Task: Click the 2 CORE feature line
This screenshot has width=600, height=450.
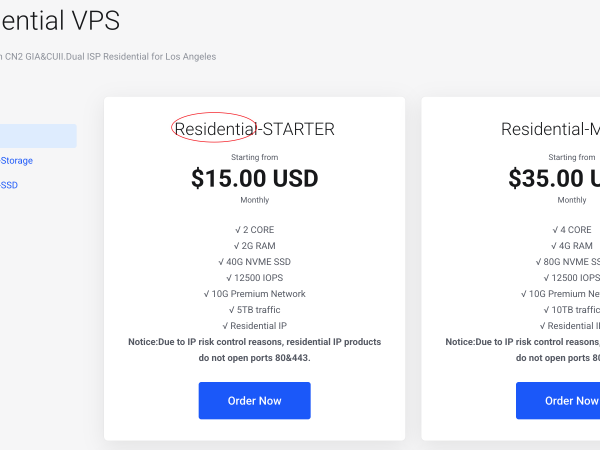Action: tap(254, 230)
